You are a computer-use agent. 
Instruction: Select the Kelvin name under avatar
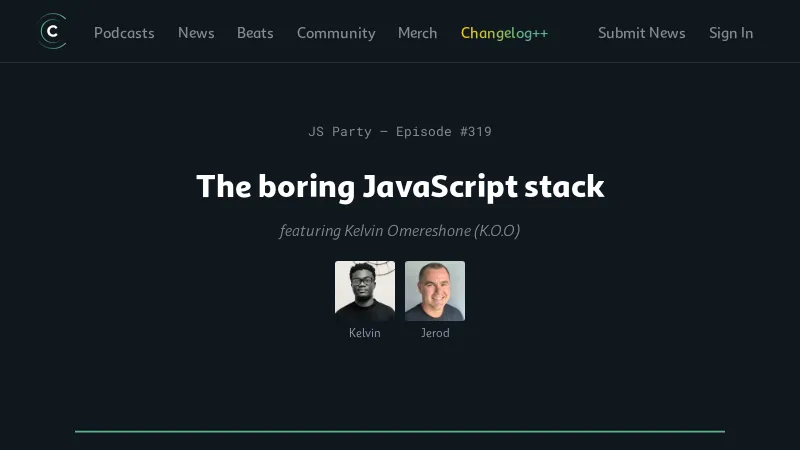pos(365,333)
